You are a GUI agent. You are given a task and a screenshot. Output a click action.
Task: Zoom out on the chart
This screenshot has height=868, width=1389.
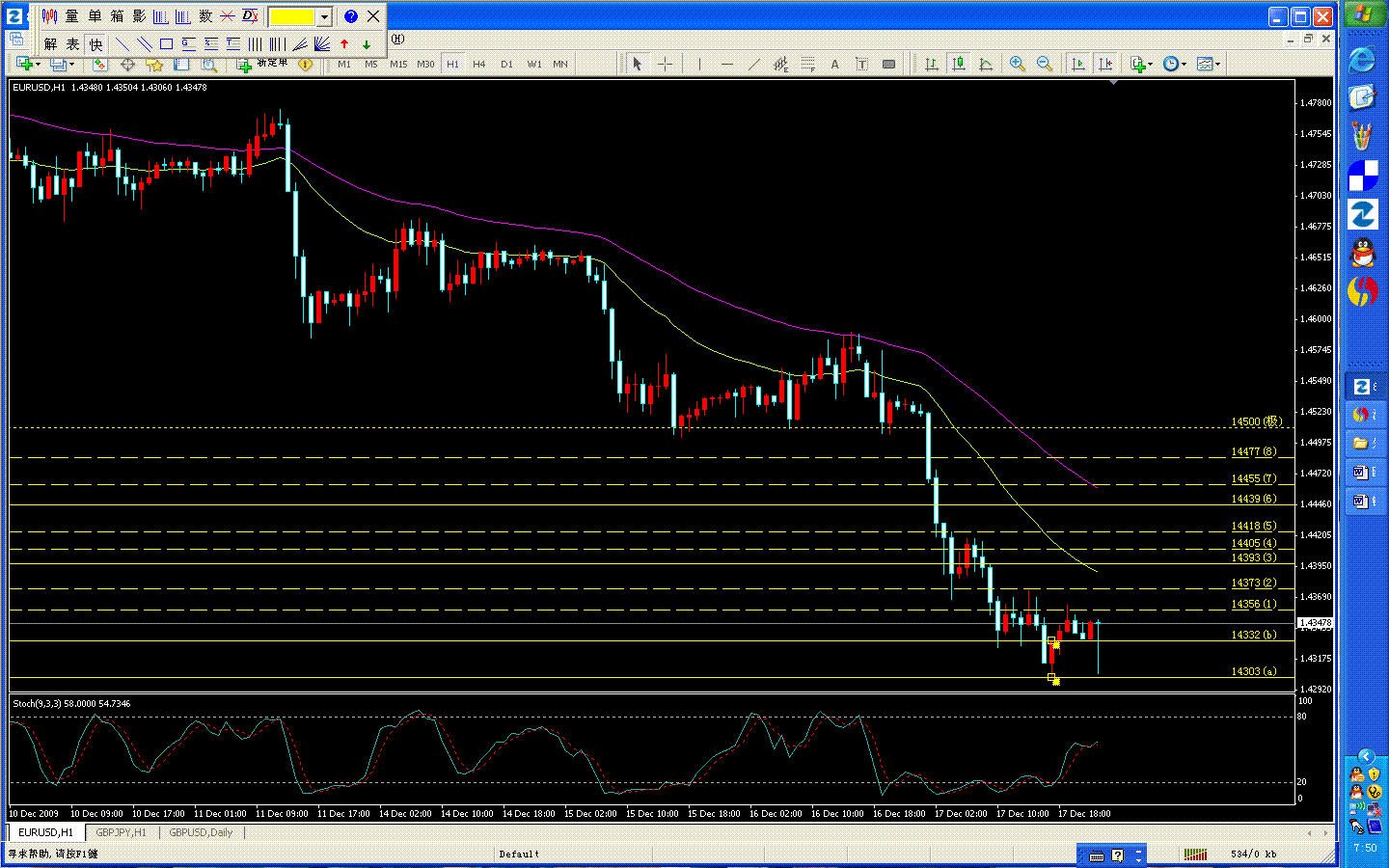1044,65
